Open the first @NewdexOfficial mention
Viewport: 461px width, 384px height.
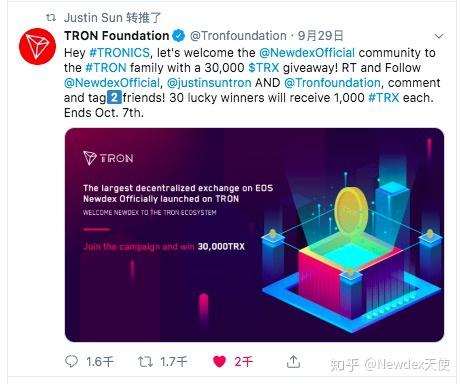click(x=307, y=53)
